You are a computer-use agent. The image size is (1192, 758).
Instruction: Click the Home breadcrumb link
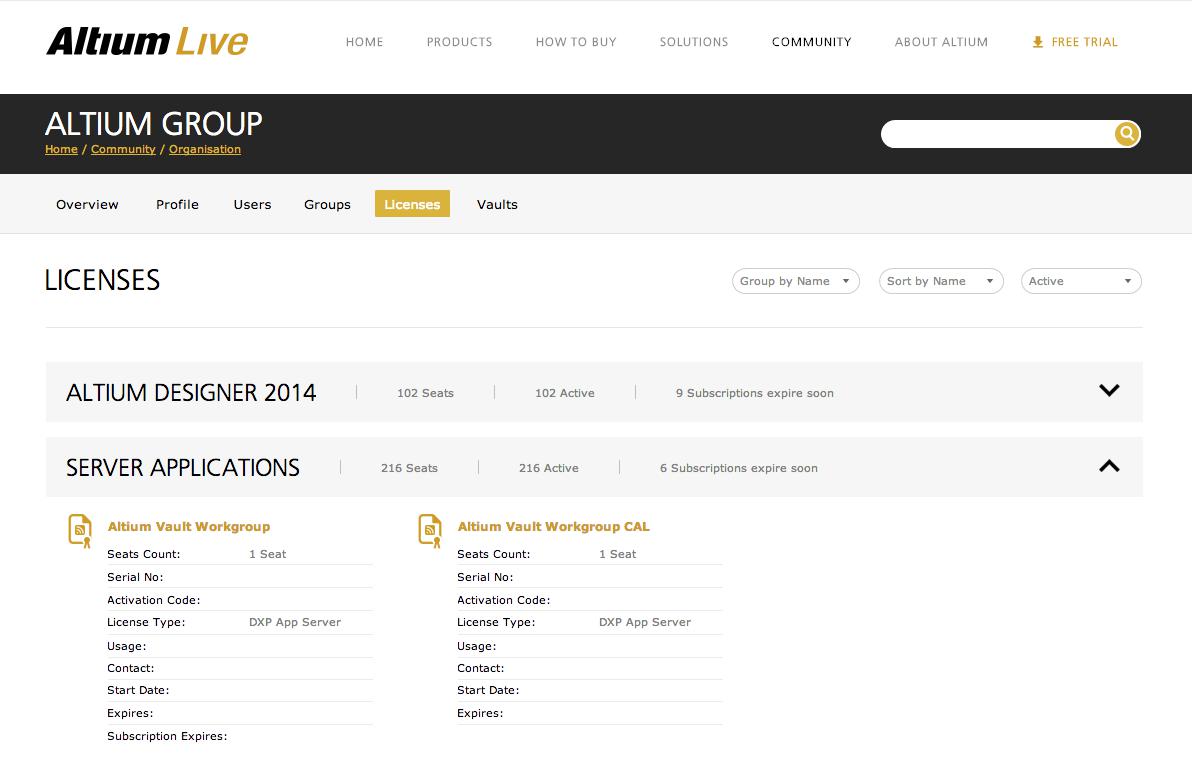coord(61,149)
